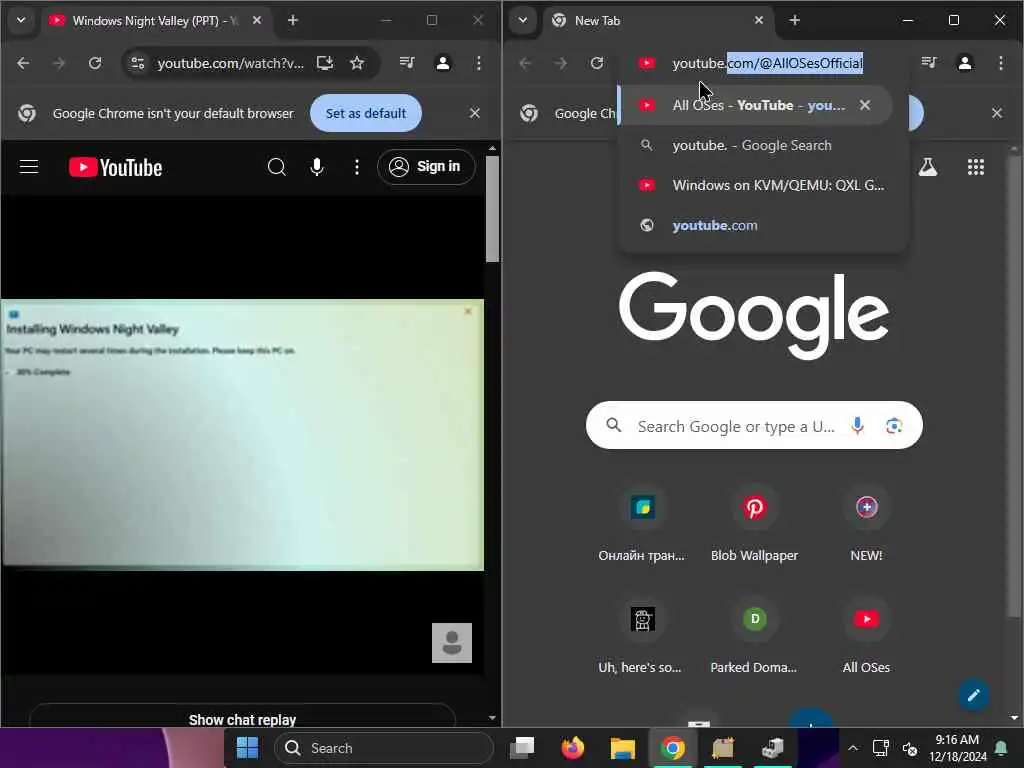Open Google apps grid

(976, 167)
